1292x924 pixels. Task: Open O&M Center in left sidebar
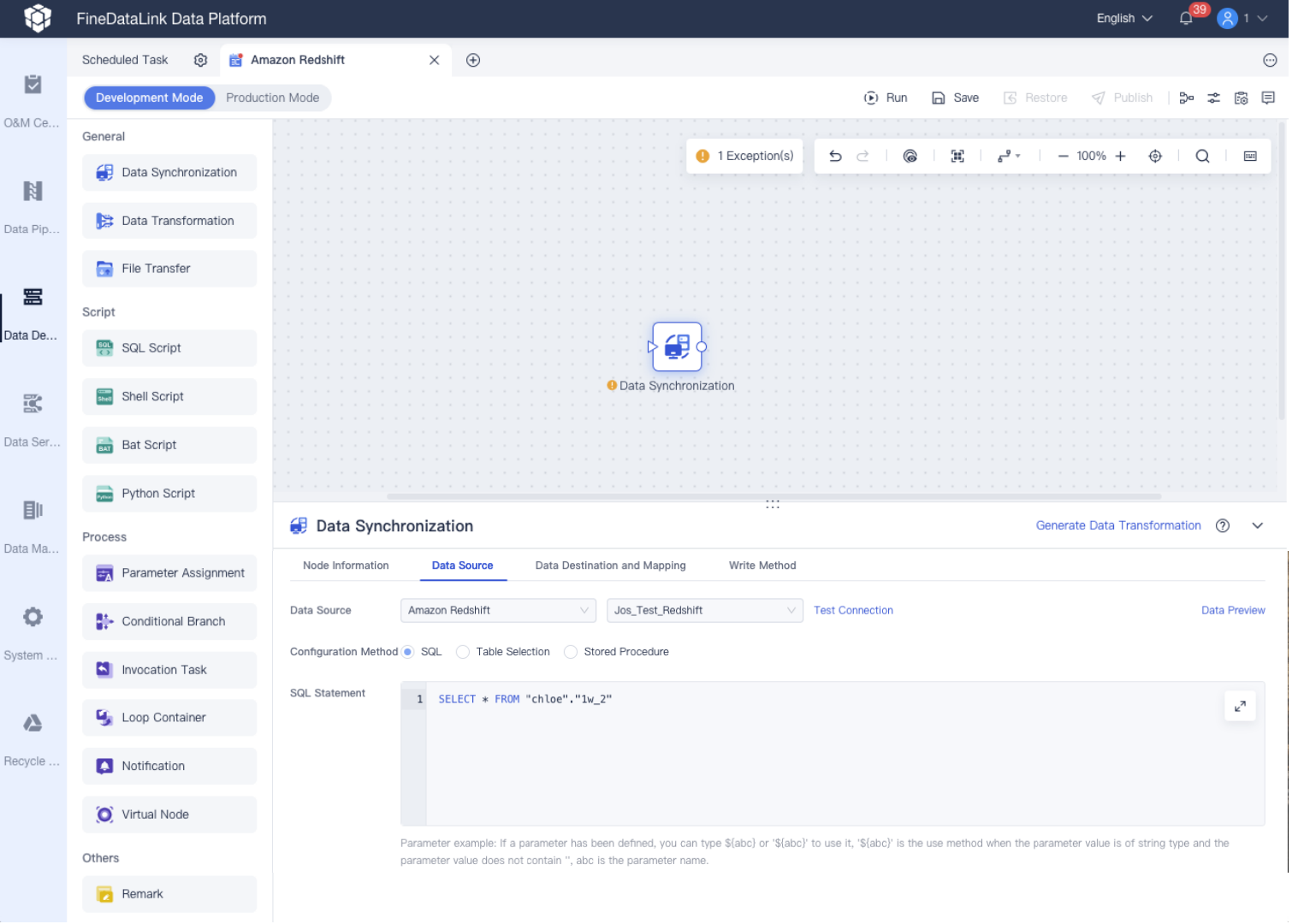click(33, 85)
